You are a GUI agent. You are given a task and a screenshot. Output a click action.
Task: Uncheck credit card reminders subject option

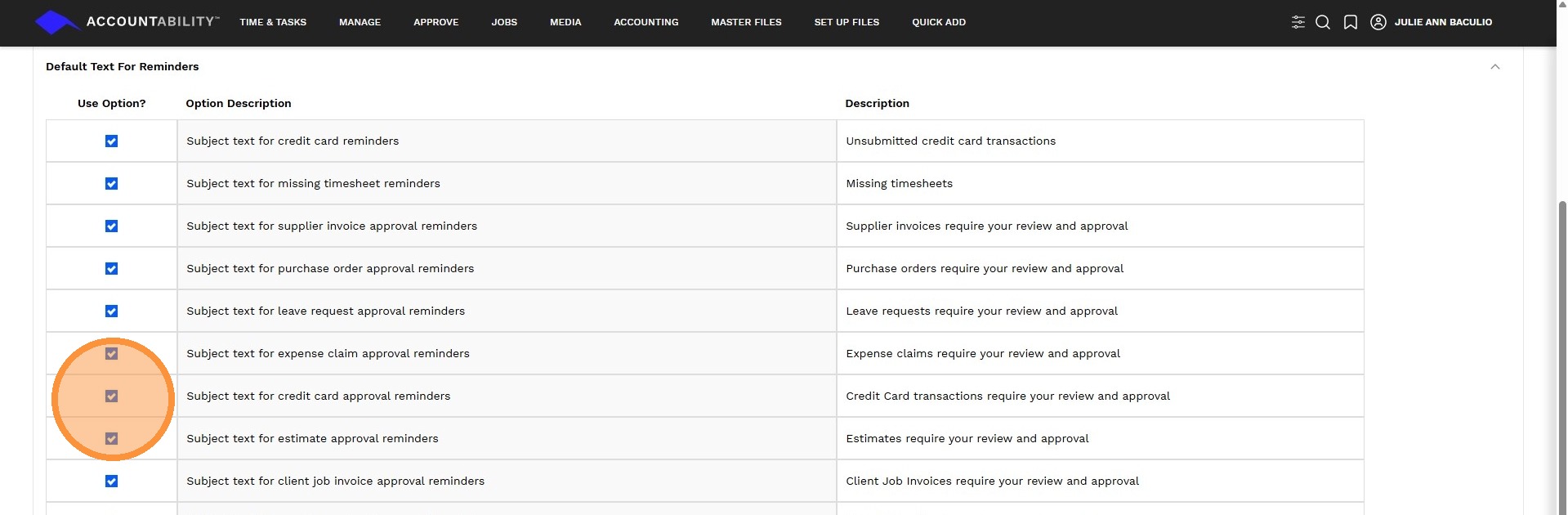pos(112,141)
